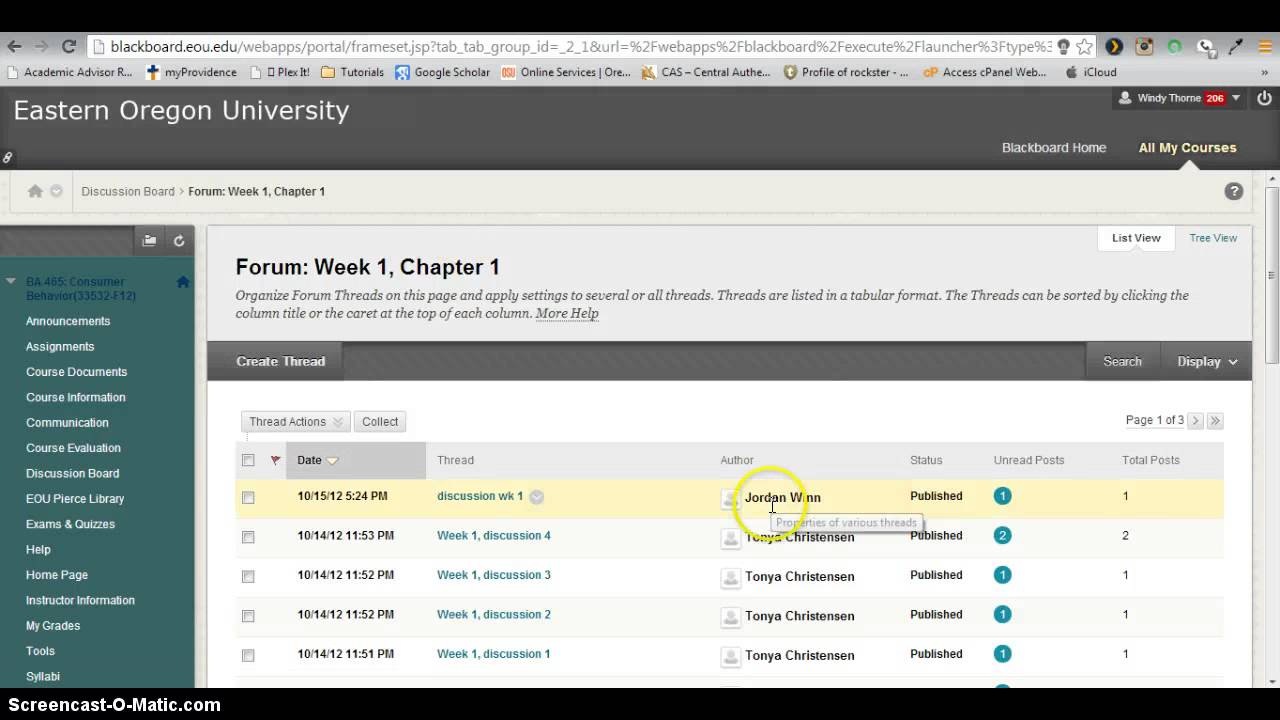Click the Discussion Board breadcrumb link

tap(128, 191)
